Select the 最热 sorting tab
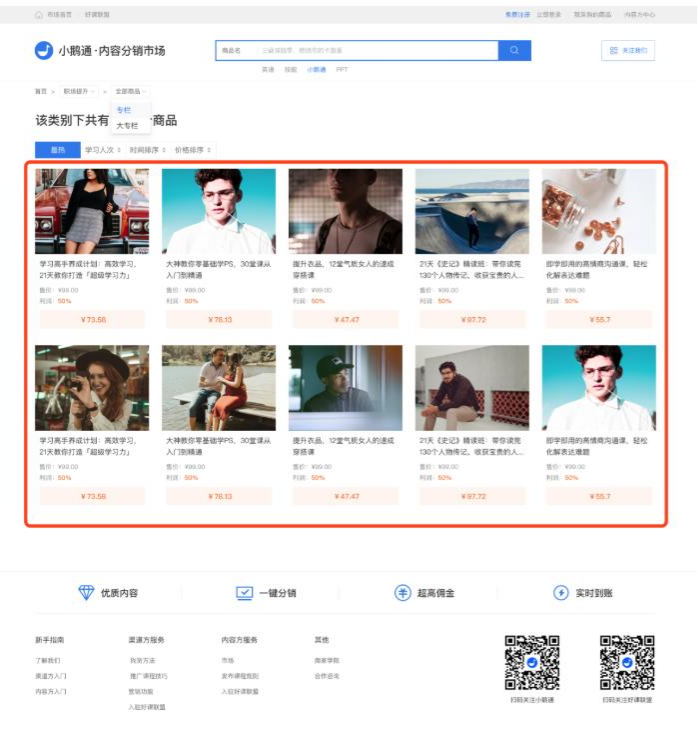Screen dimensions: 698x739 pyautogui.click(x=58, y=150)
